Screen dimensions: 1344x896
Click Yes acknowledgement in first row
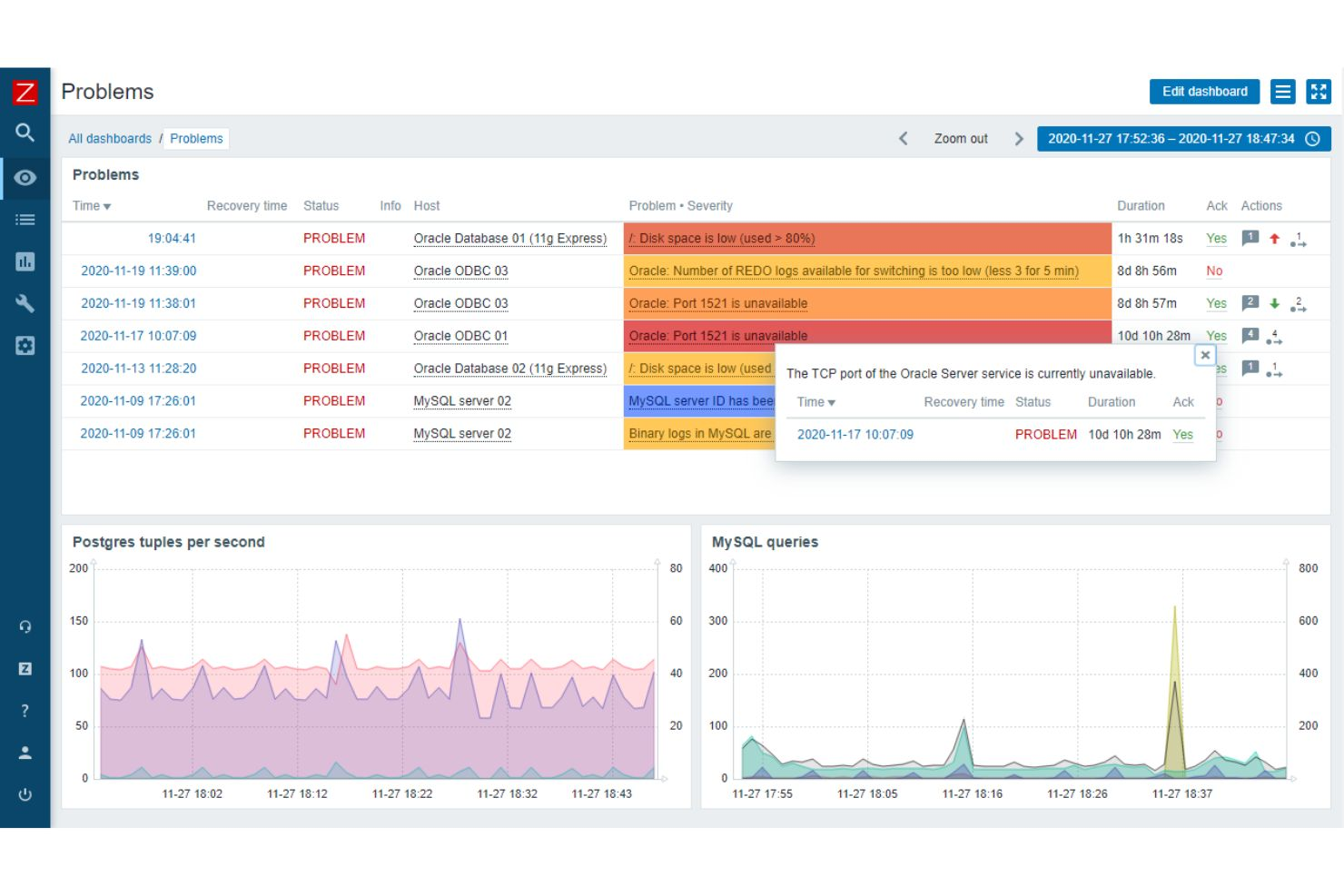click(1216, 239)
